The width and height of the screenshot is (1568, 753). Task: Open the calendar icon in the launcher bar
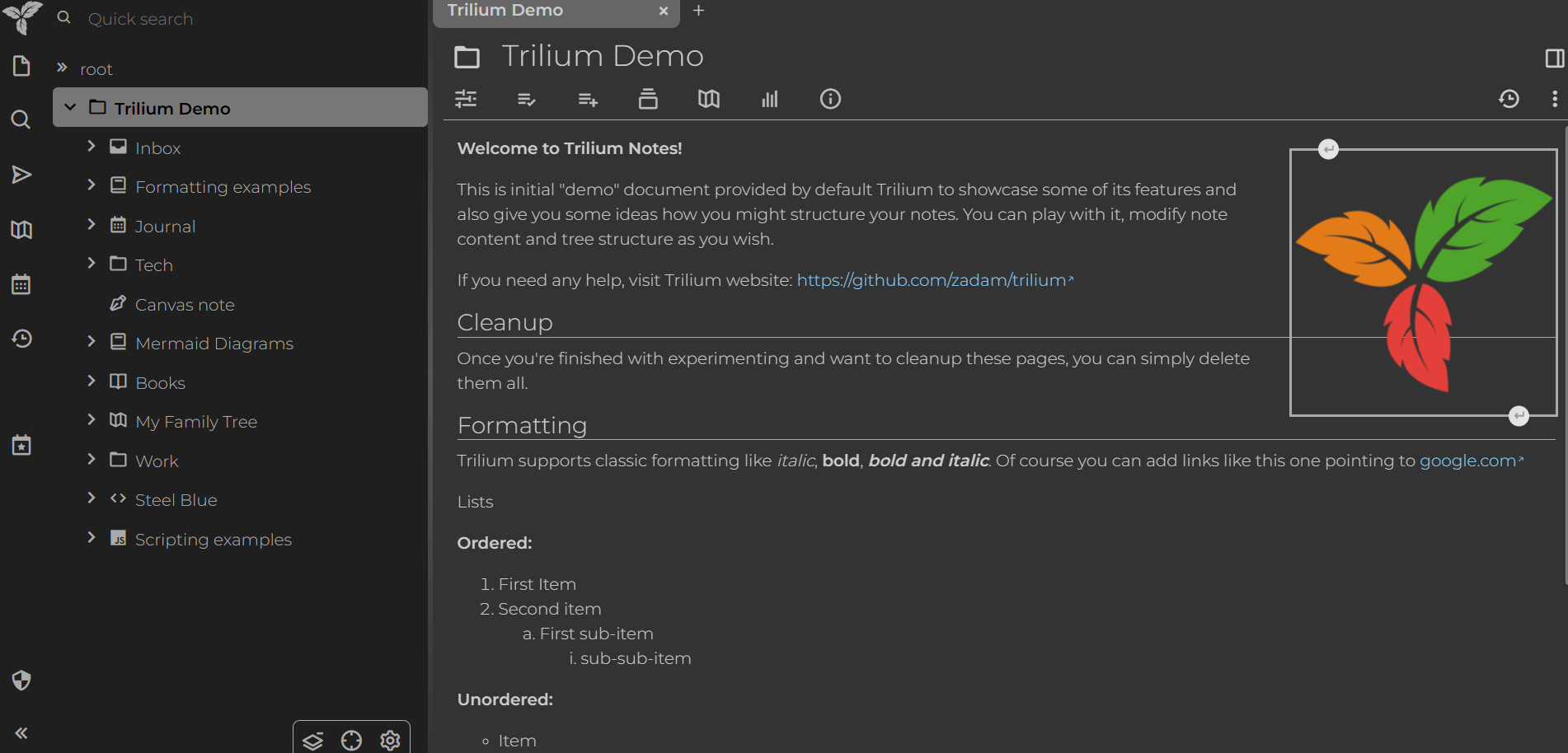(x=21, y=285)
